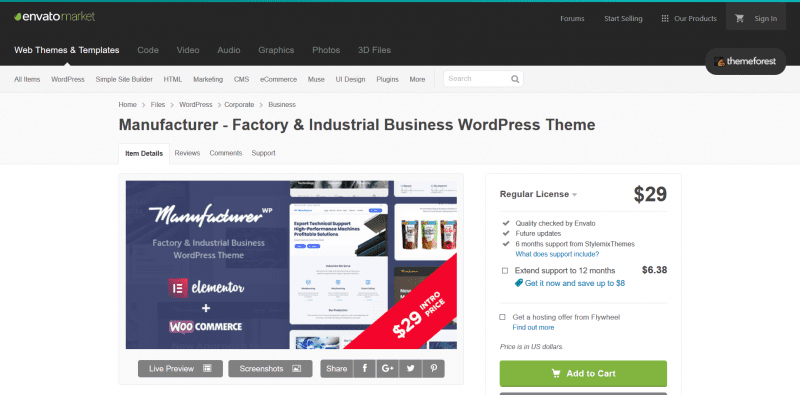Open All Items category

click(x=27, y=80)
